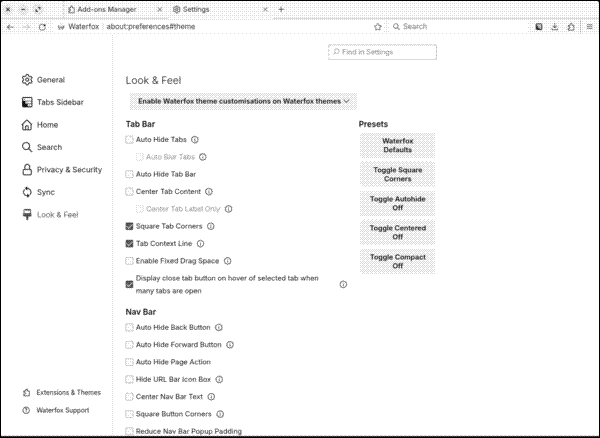600x438 pixels.
Task: Open Tabs Sidebar settings category
Action: click(x=52, y=102)
